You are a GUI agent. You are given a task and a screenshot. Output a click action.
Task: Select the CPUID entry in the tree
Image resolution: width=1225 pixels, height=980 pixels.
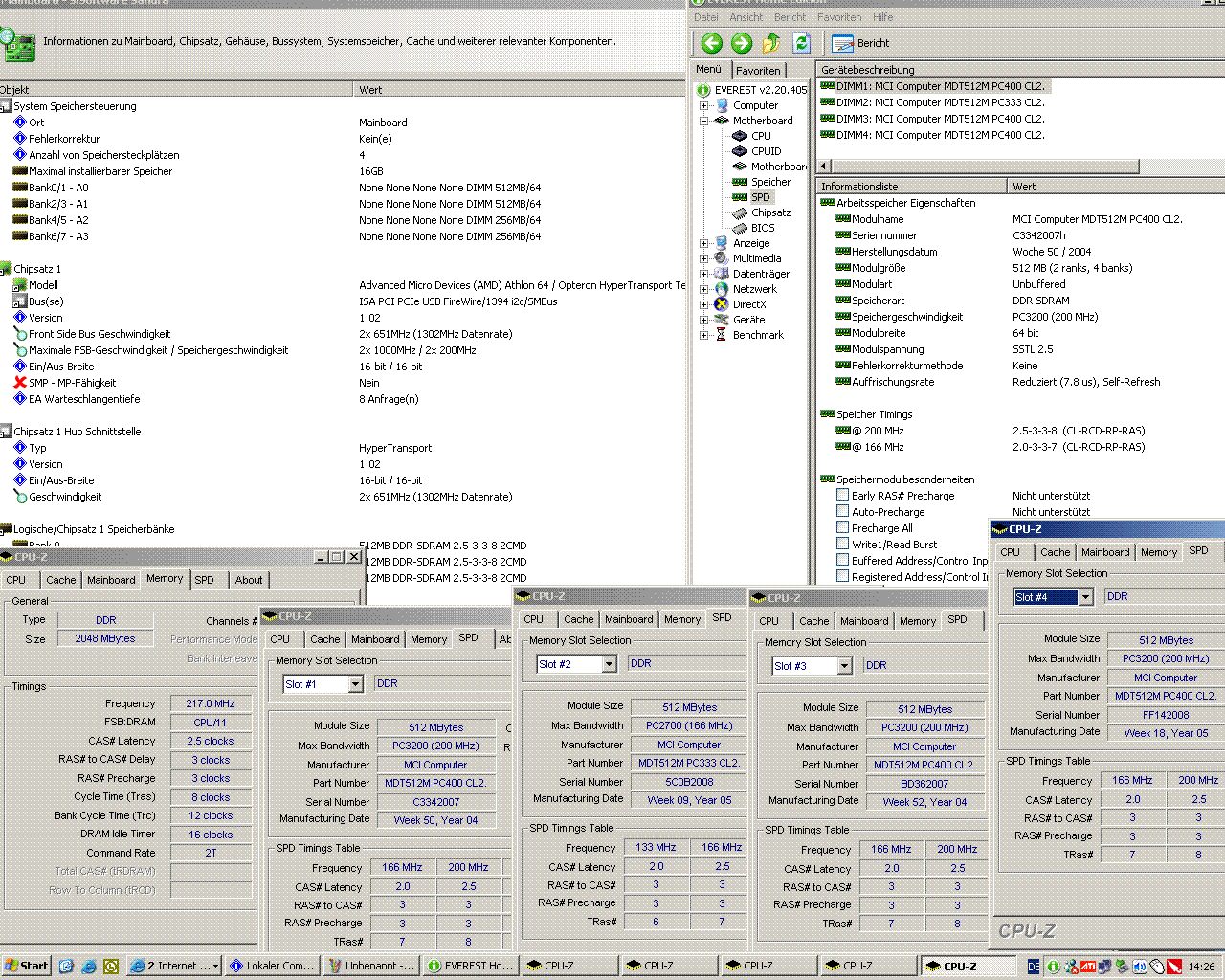coord(766,151)
